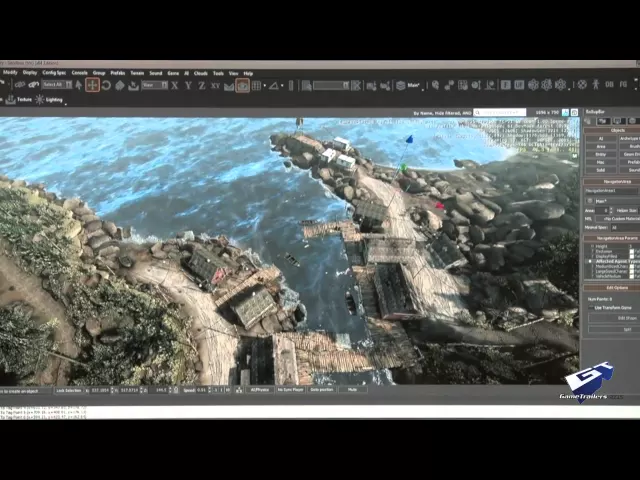Click the Entity object type button
640x480 pixels.
point(600,155)
